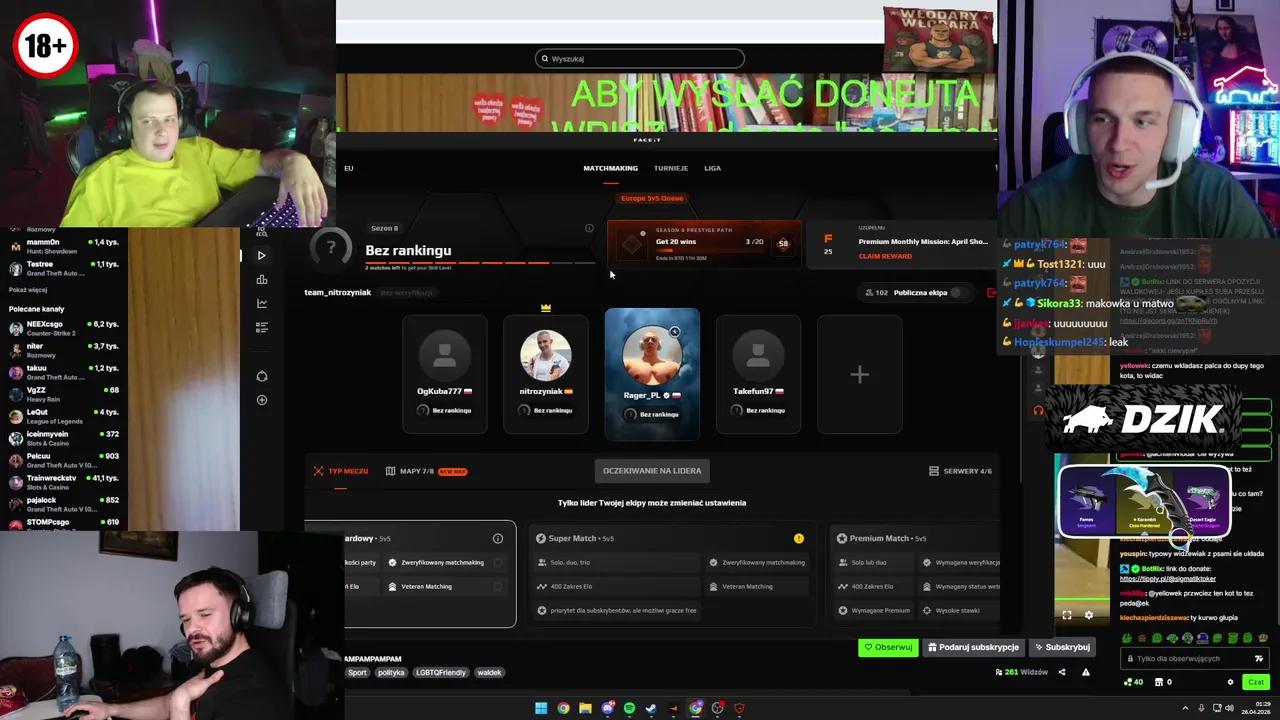Click the video player fullscreen icon
Screen dimensions: 1280x720
[x=1066, y=615]
